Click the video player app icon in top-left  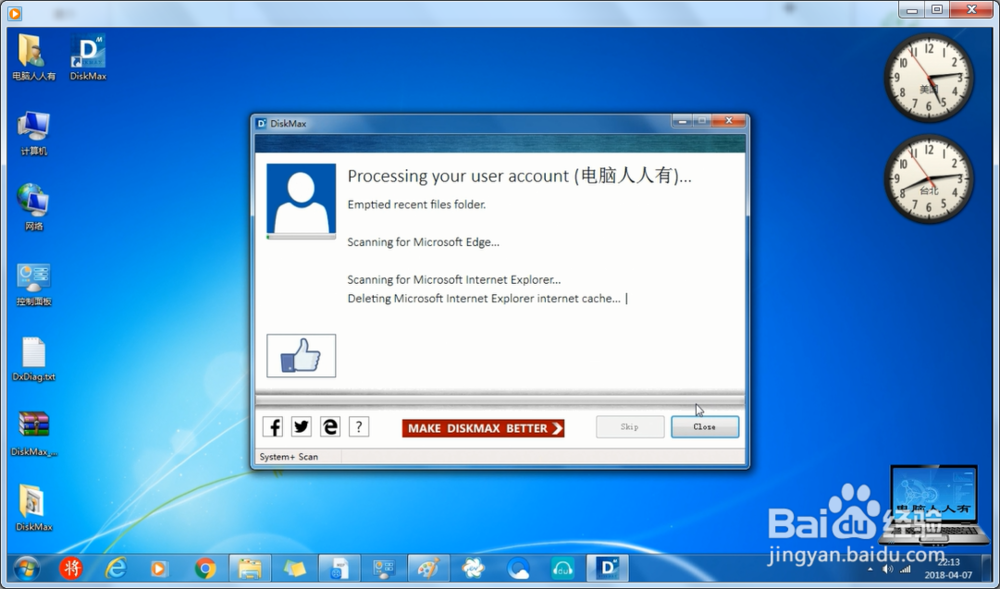tap(14, 12)
